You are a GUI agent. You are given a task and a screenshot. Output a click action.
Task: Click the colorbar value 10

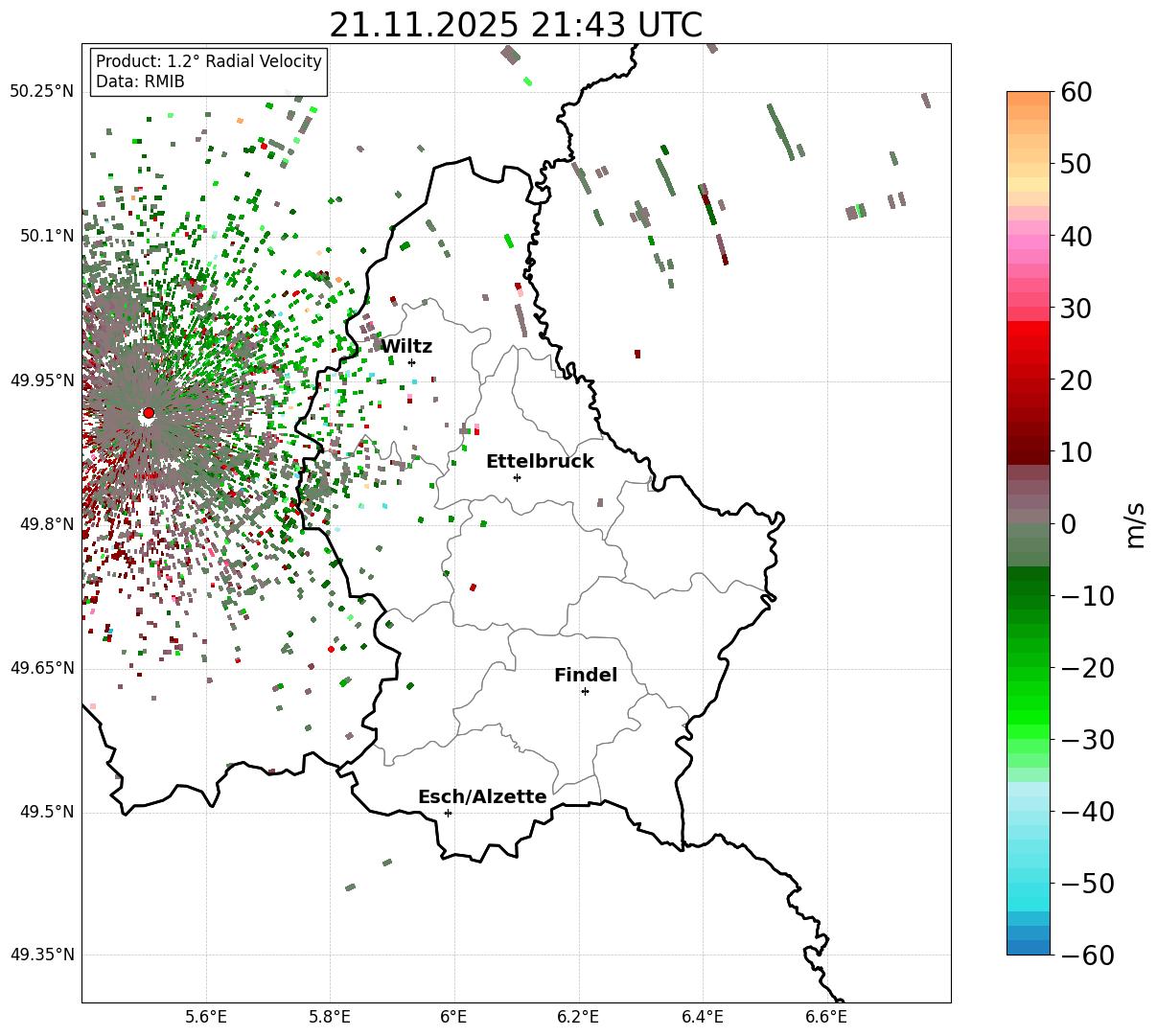(x=1075, y=451)
